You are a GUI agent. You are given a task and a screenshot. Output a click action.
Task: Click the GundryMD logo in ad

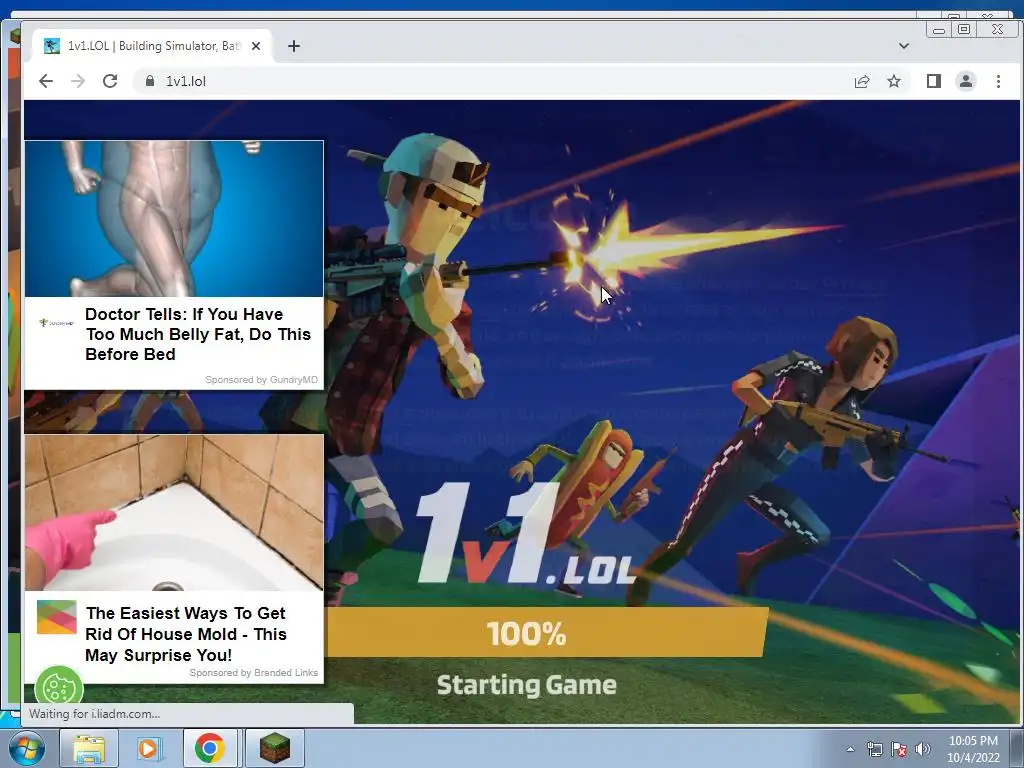pos(57,323)
